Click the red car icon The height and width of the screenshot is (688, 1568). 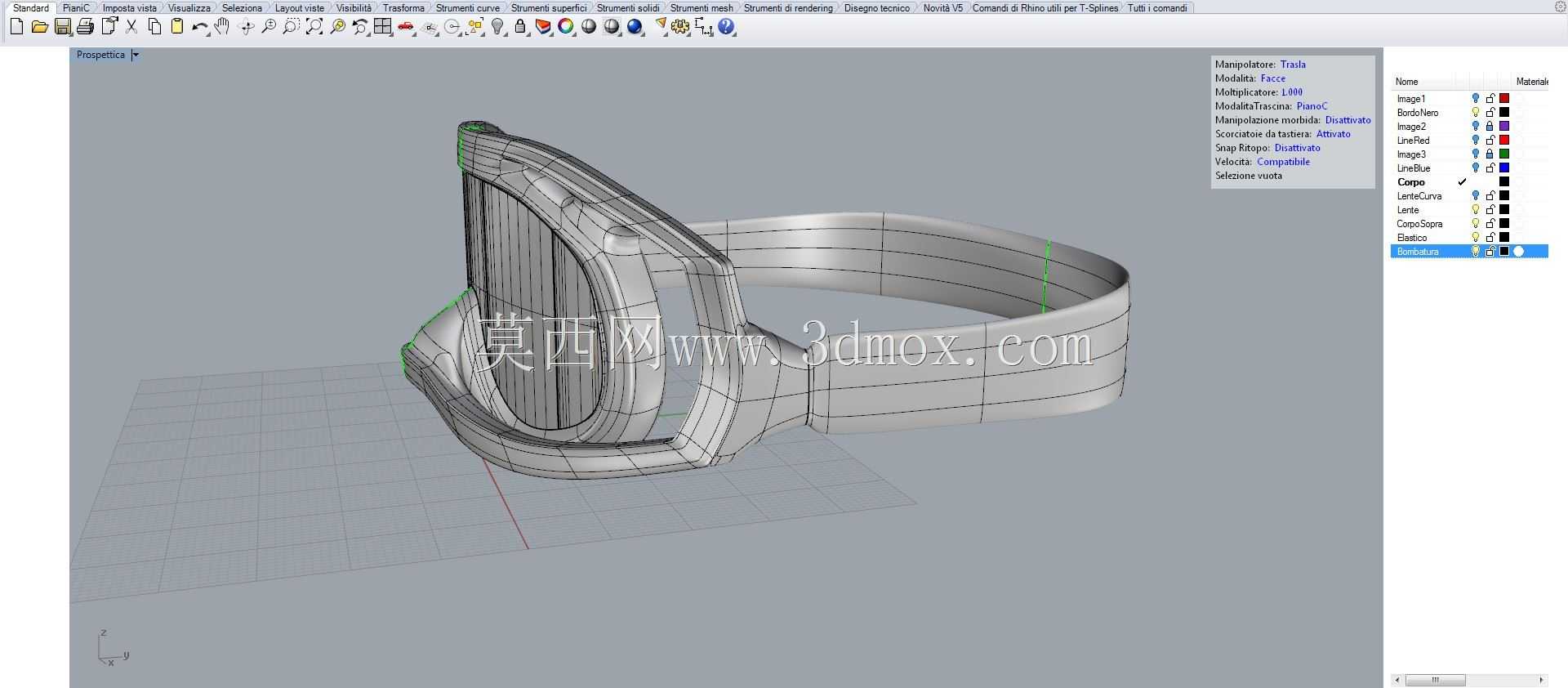[x=405, y=27]
